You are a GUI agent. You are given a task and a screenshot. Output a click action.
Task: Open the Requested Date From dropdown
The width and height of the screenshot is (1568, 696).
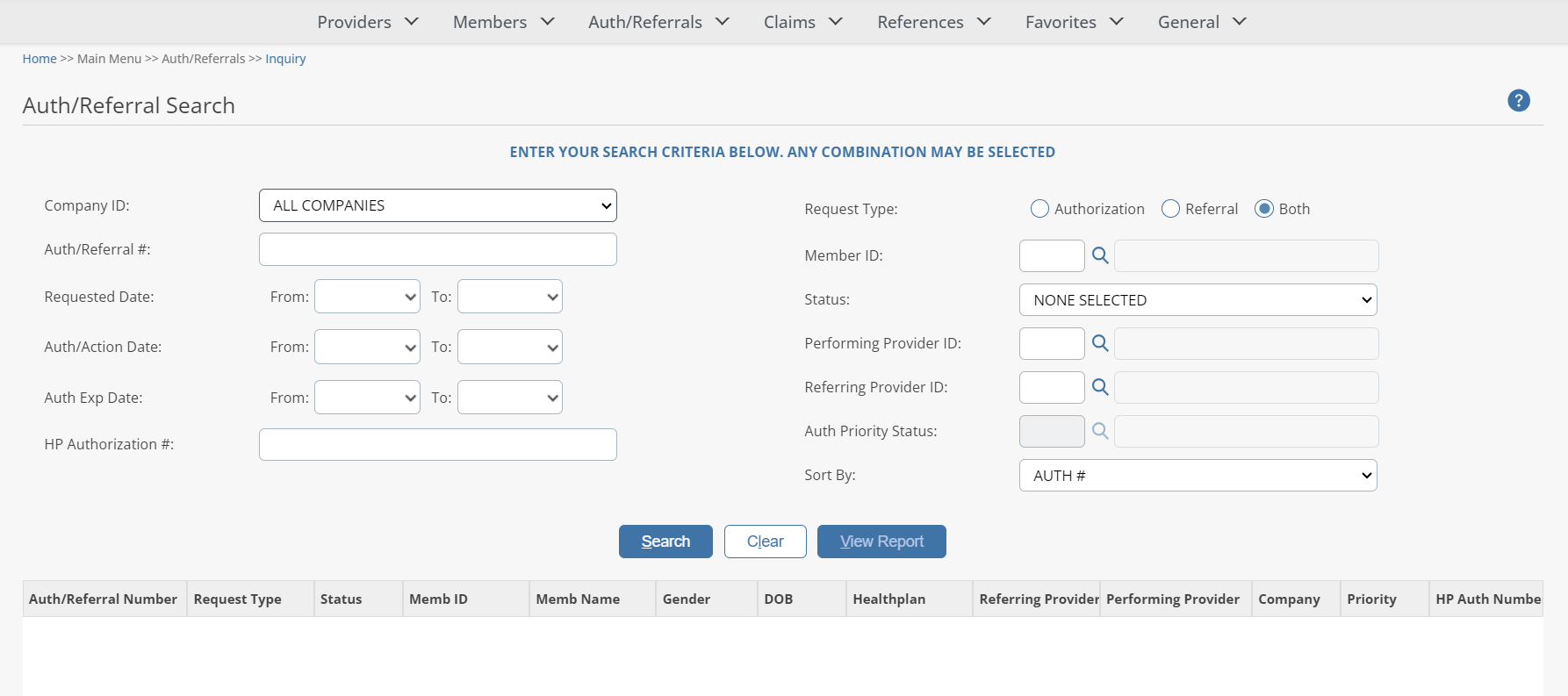tap(367, 297)
